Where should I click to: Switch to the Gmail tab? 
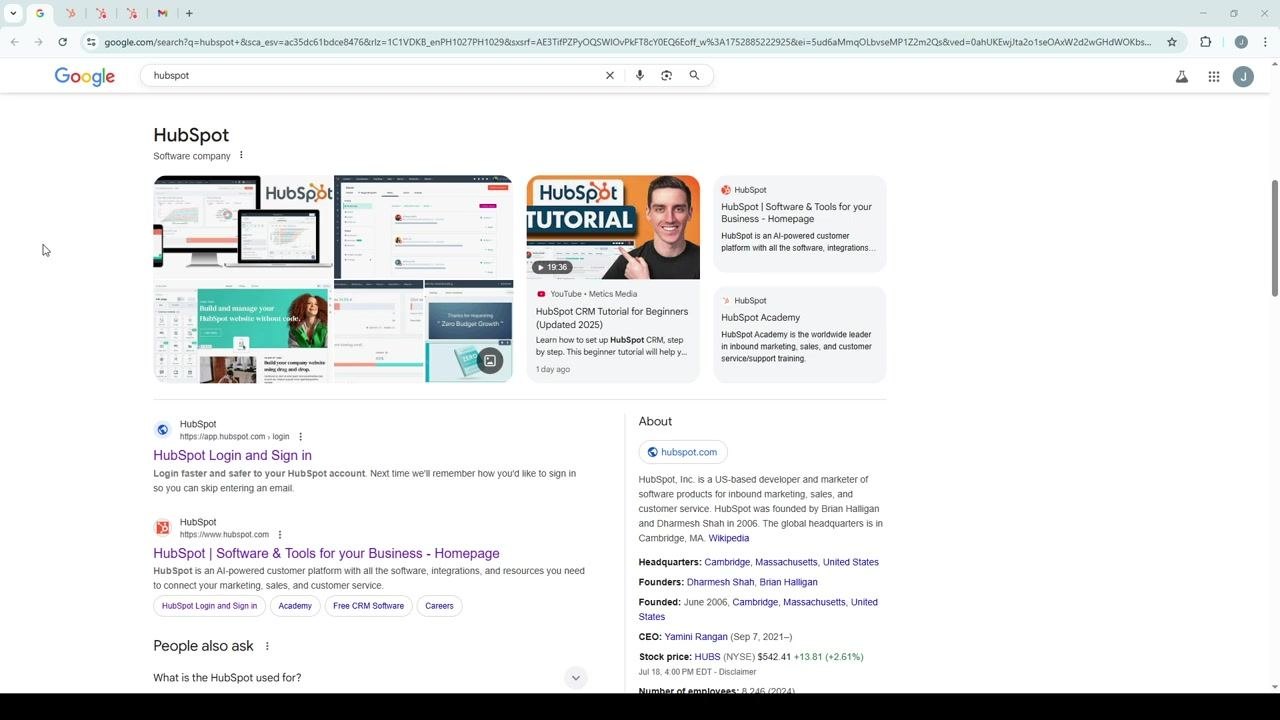(162, 13)
